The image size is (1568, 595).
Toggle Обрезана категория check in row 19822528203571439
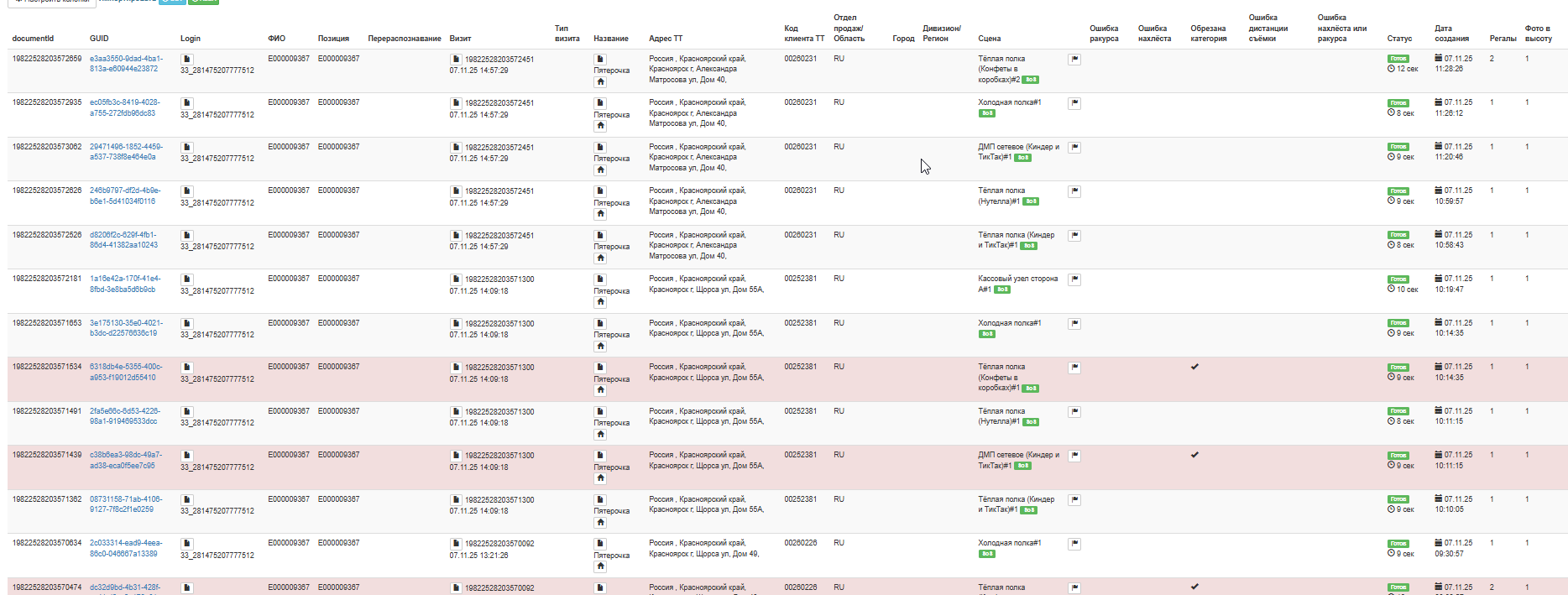(1194, 455)
